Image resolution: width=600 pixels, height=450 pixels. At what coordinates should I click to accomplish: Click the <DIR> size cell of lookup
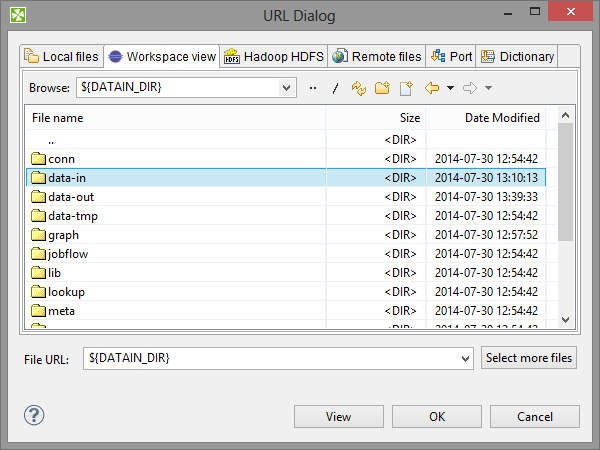400,292
